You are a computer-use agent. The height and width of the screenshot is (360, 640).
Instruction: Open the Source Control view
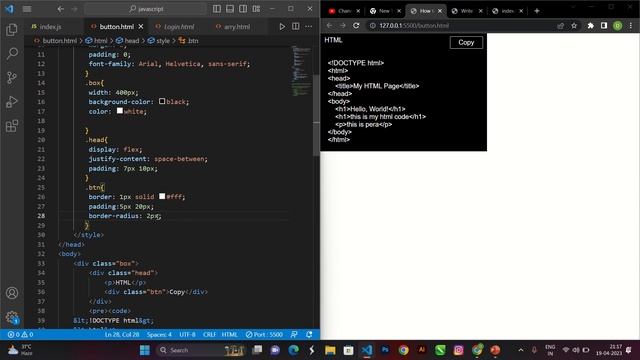pyautogui.click(x=12, y=78)
